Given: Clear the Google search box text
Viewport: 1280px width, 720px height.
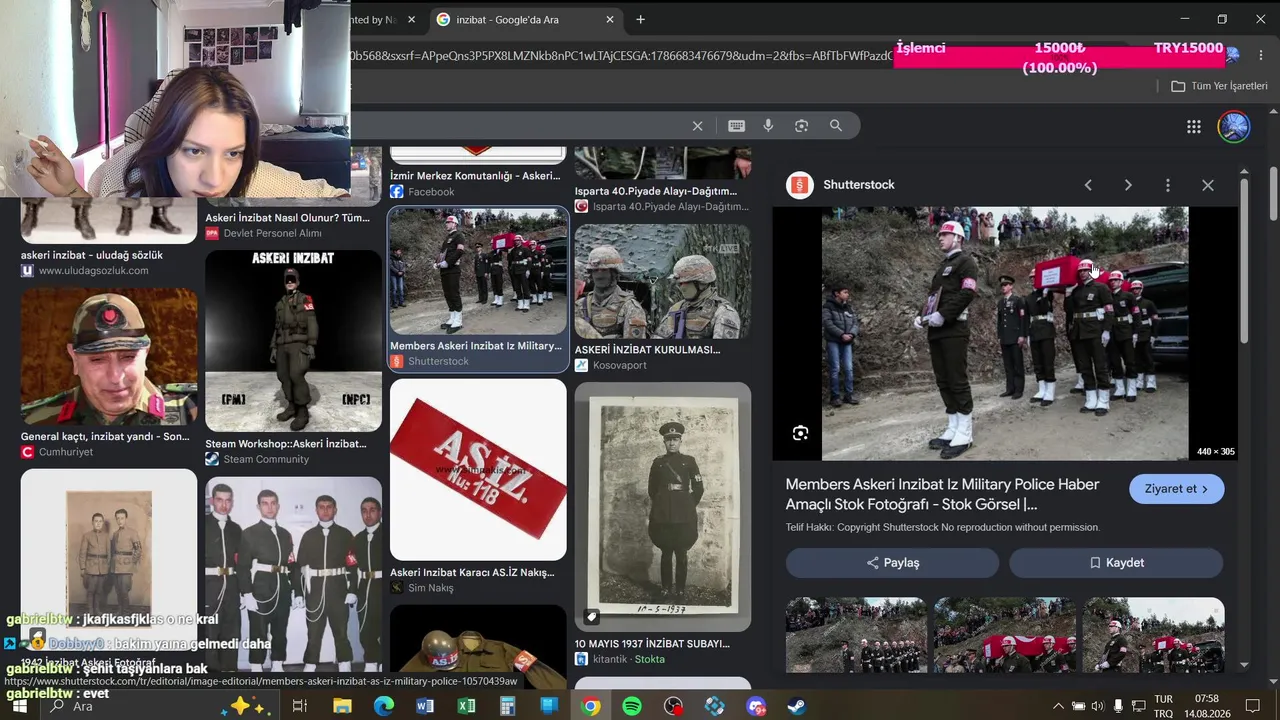Looking at the screenshot, I should [x=697, y=126].
